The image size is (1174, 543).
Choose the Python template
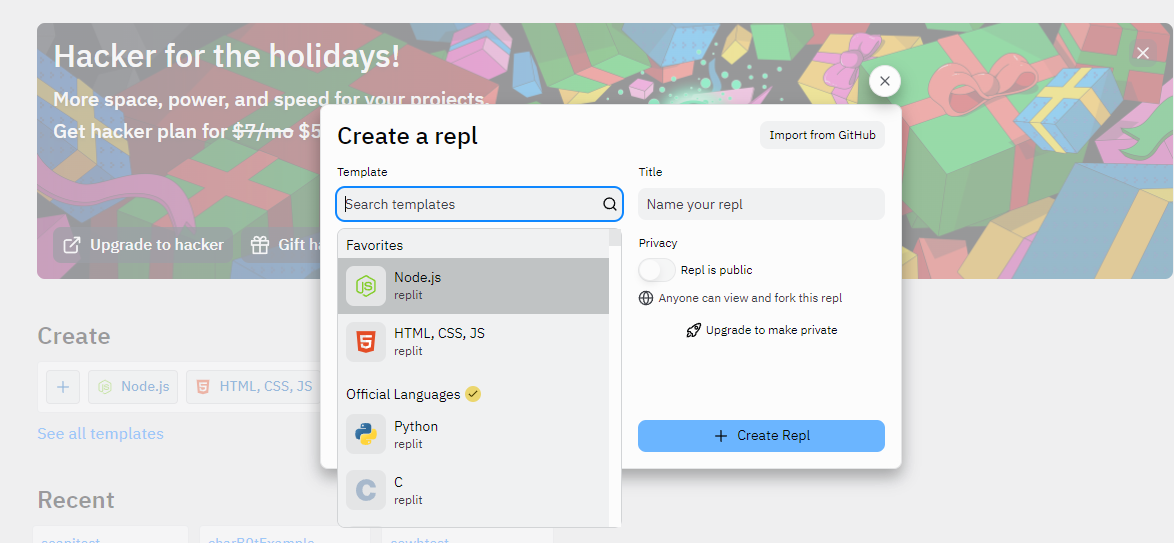pos(473,434)
